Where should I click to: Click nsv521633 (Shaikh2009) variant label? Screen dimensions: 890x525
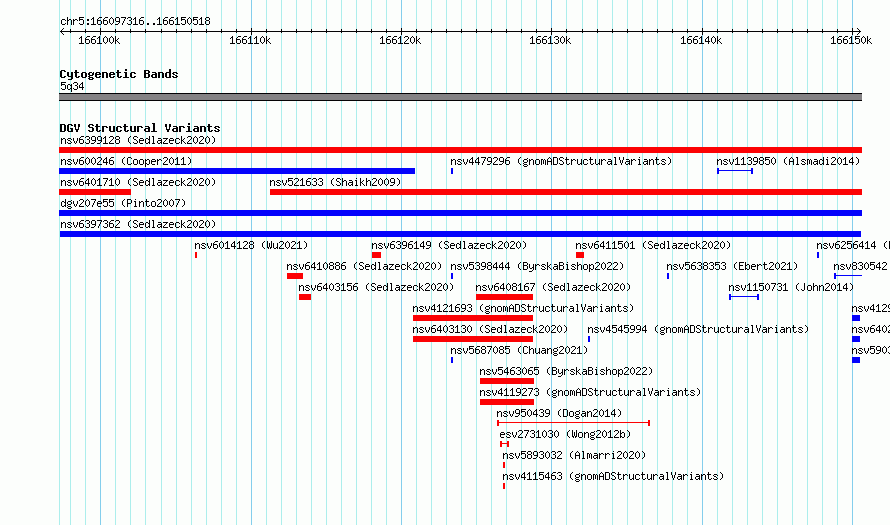pos(335,182)
